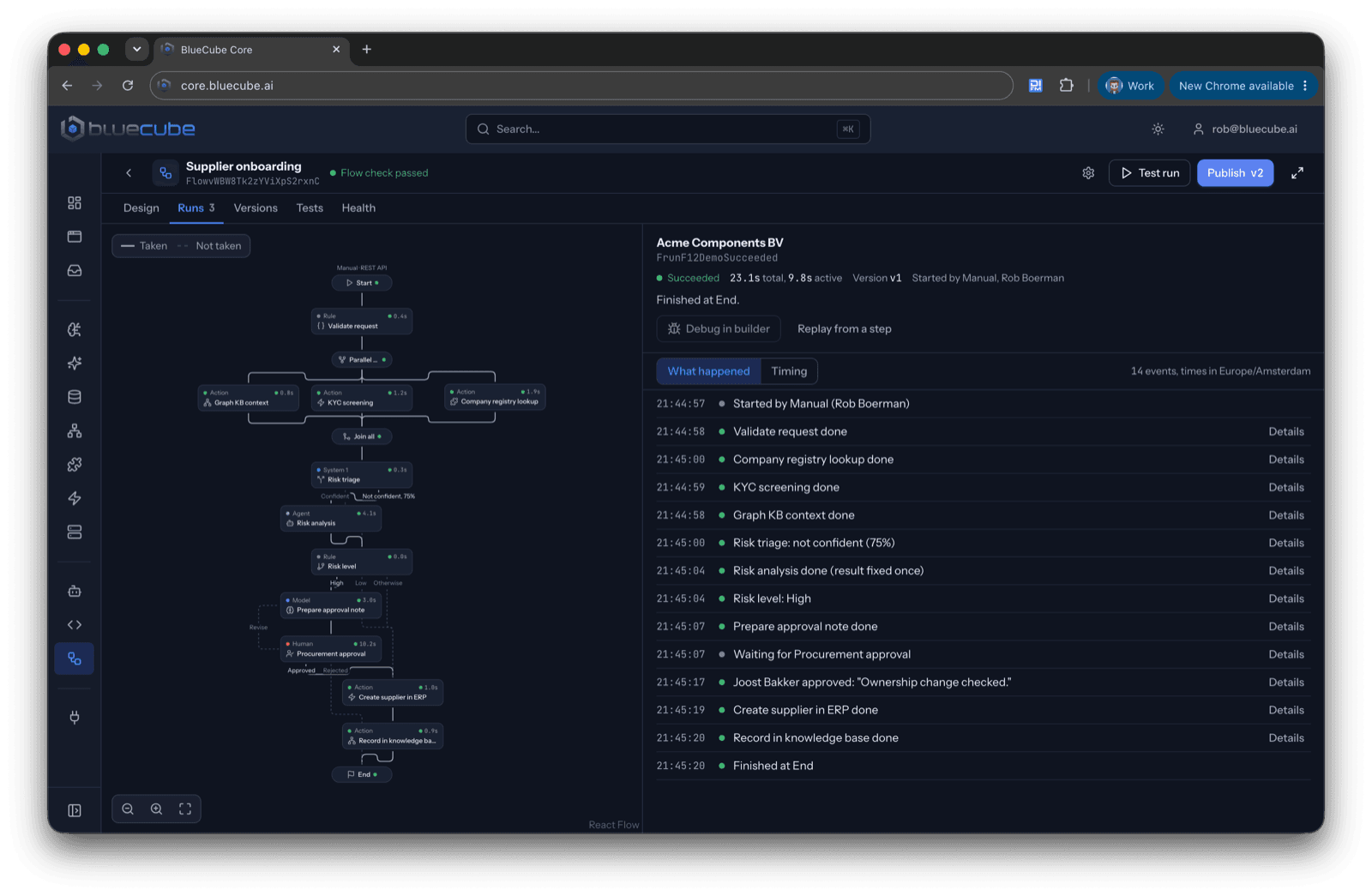Toggle the light/dark theme sun icon
Viewport: 1372px width, 896px height.
tap(1158, 129)
